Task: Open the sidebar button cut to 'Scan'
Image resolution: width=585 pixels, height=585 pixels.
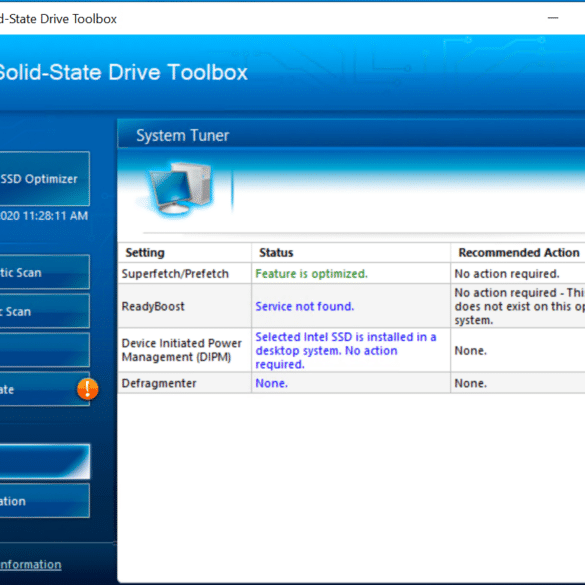Action: [44, 311]
